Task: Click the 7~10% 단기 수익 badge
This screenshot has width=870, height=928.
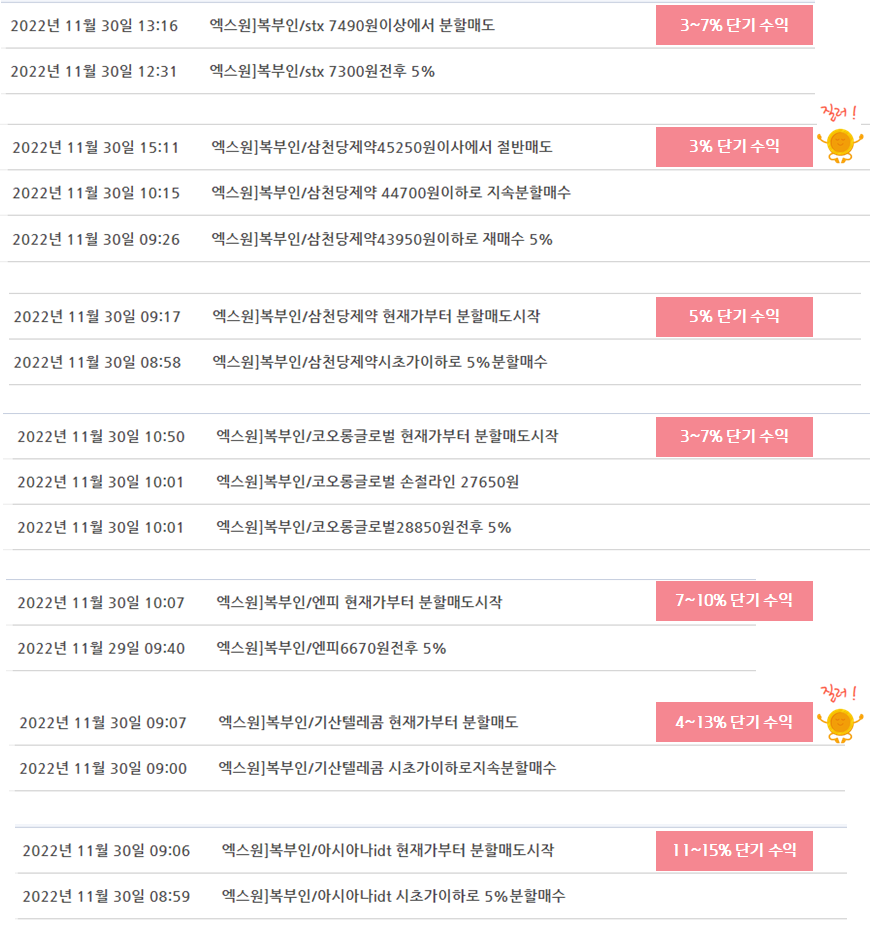Action: [734, 601]
